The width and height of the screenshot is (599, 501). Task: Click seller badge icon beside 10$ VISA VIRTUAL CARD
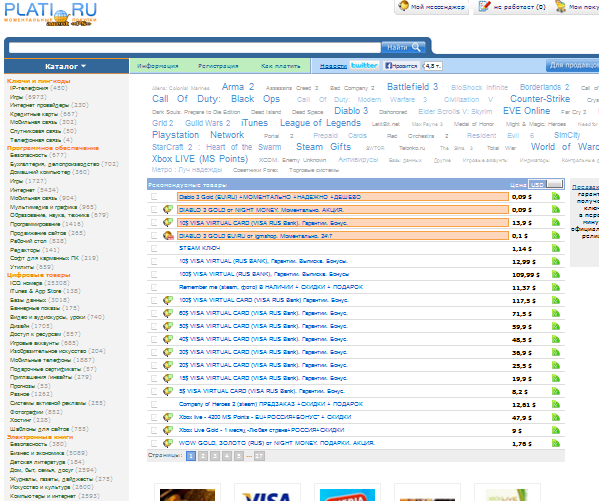coord(168,222)
